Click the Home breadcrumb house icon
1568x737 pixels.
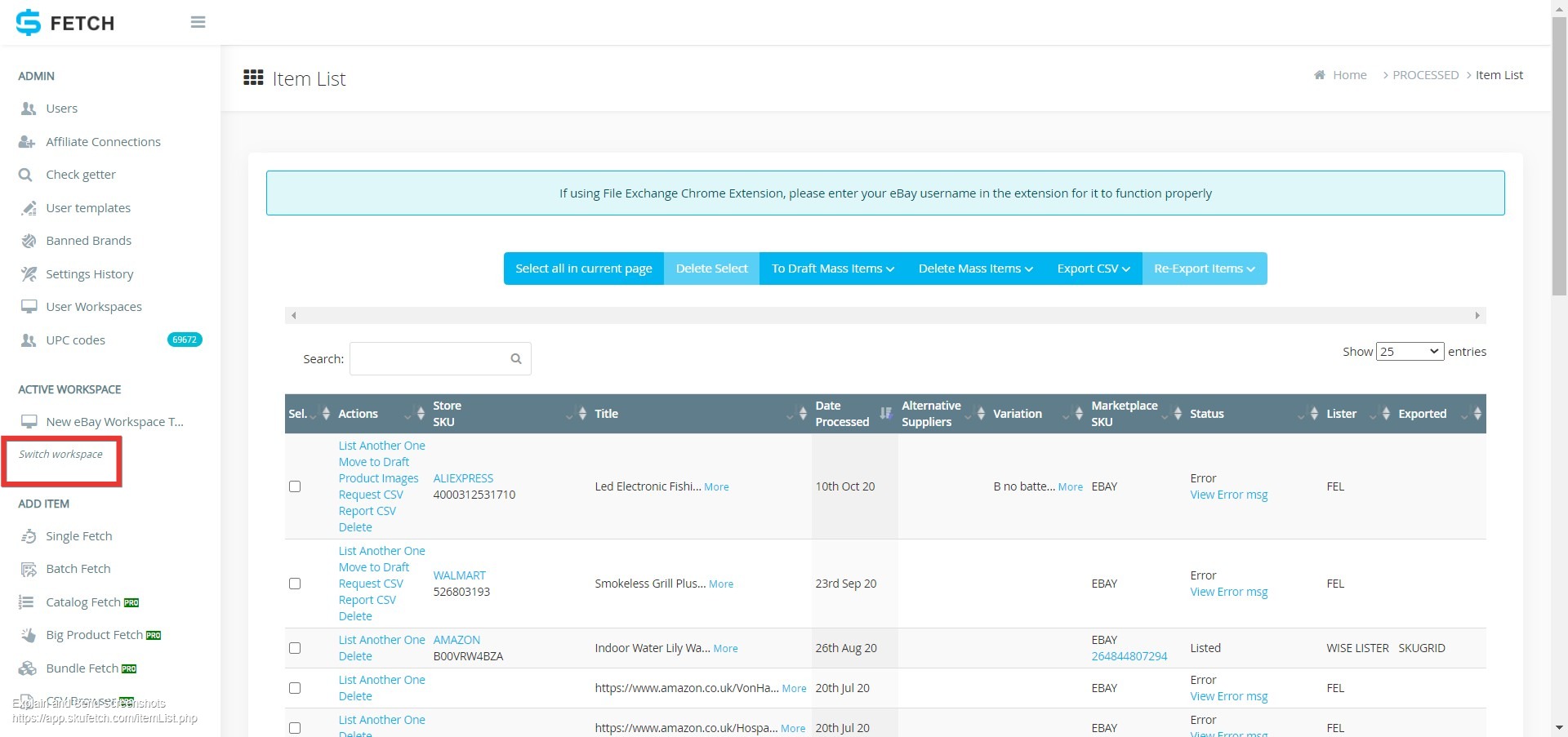click(1319, 75)
